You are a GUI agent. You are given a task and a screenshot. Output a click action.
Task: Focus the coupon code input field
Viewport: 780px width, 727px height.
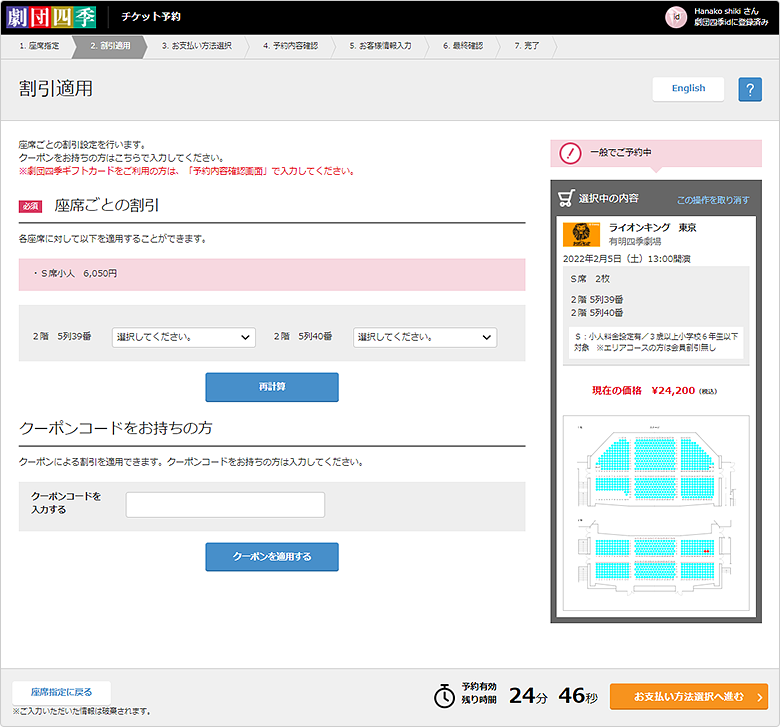click(x=225, y=505)
